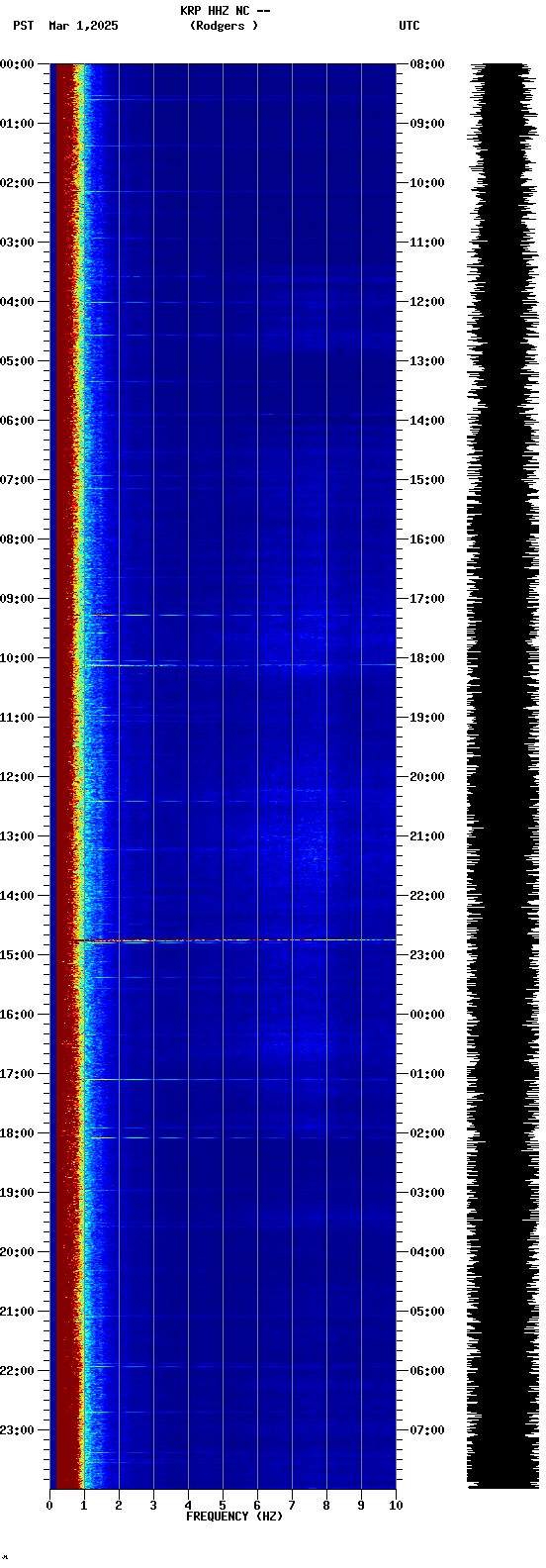The height and width of the screenshot is (1568, 546).
Task: Click the horizontal event streak just after 10:00 PST
Action: 237,665
